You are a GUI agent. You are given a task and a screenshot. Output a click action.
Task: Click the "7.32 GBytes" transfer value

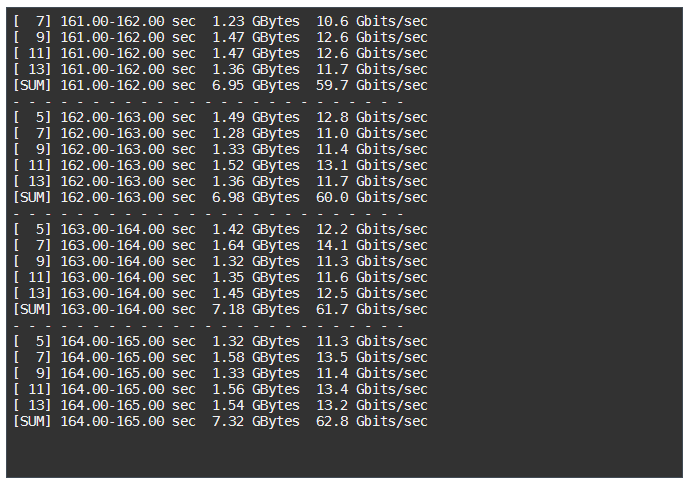click(256, 421)
